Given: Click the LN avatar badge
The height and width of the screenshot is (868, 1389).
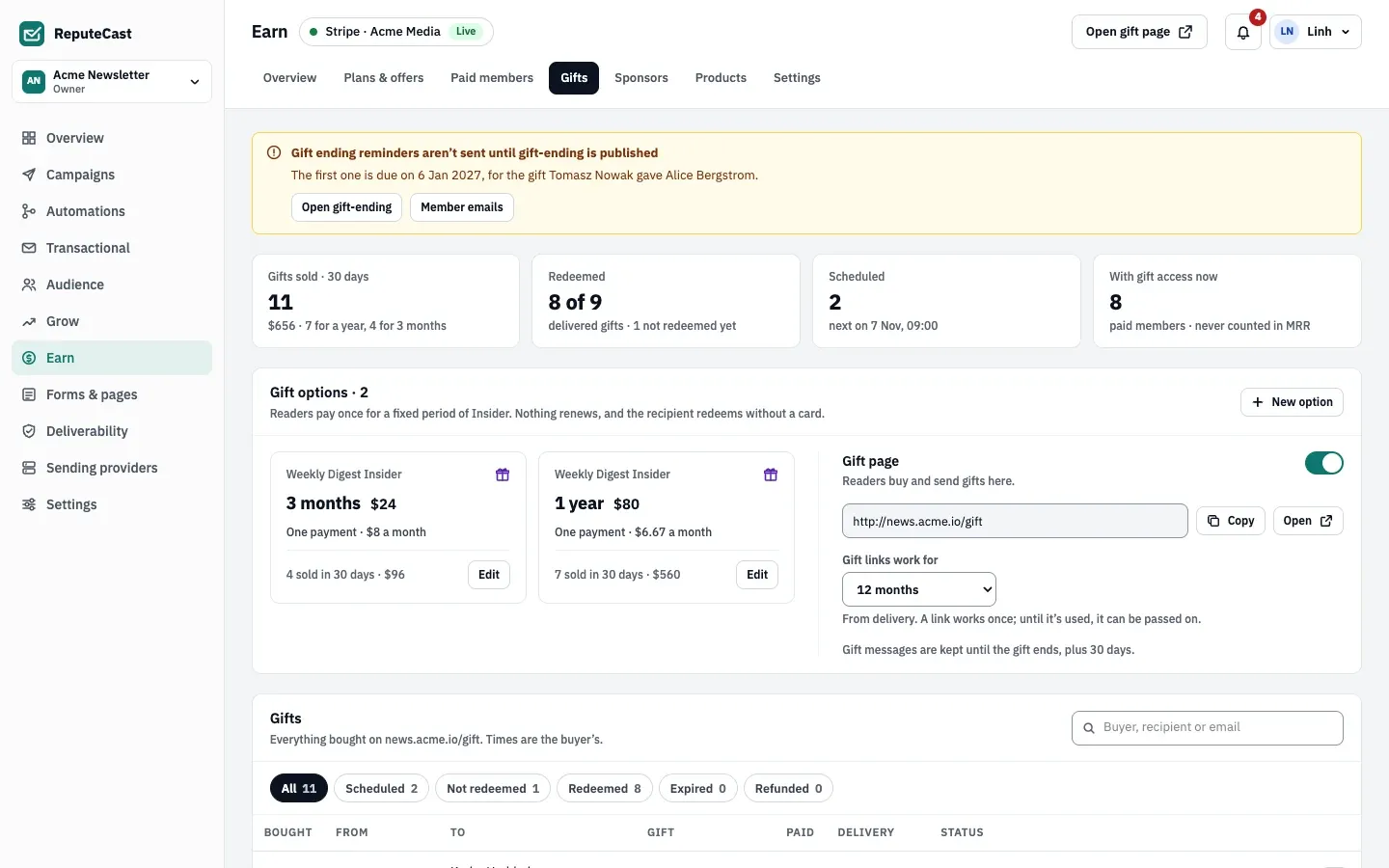Looking at the screenshot, I should tap(1287, 32).
